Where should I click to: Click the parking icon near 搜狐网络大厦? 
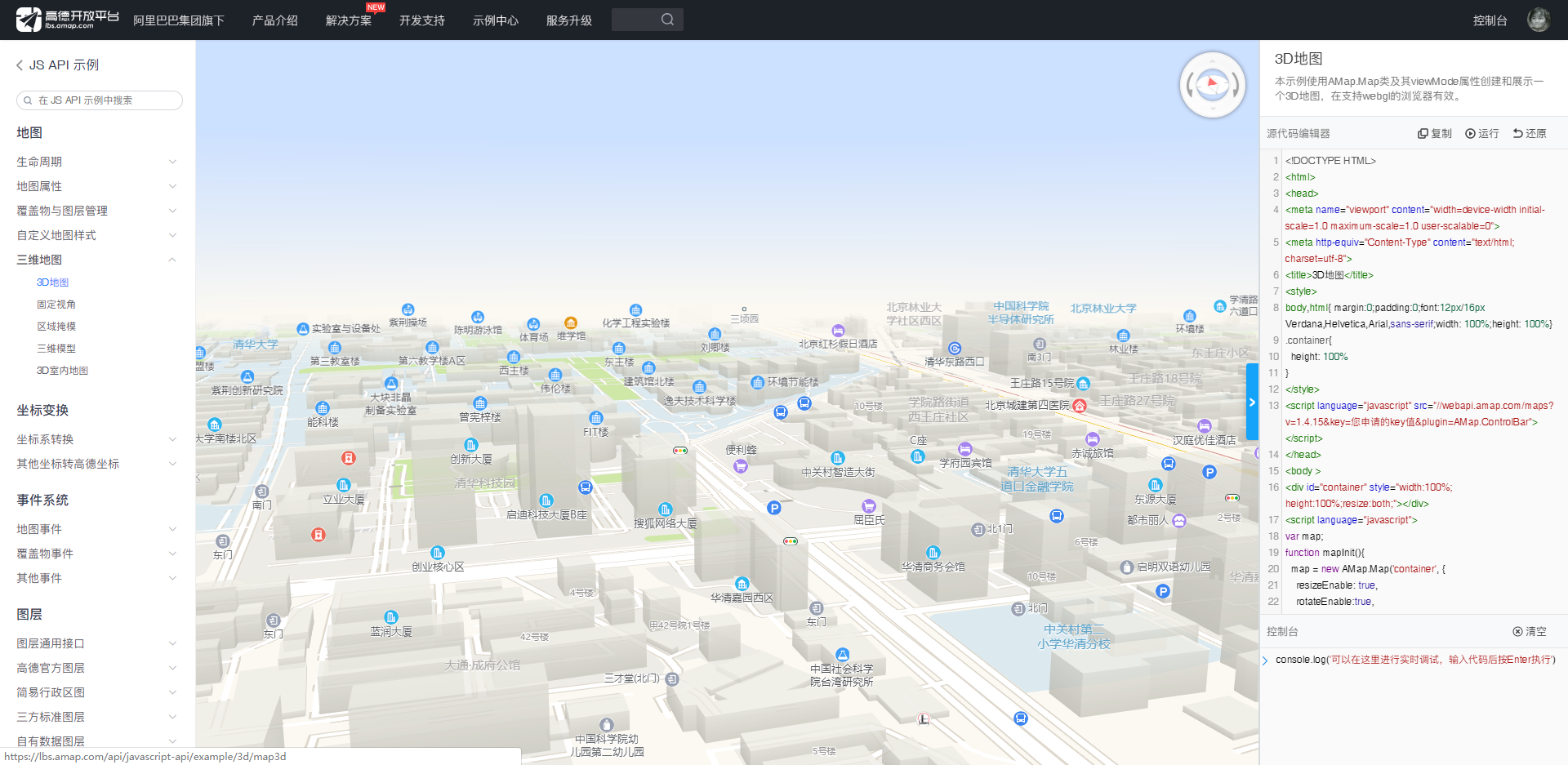pos(774,508)
